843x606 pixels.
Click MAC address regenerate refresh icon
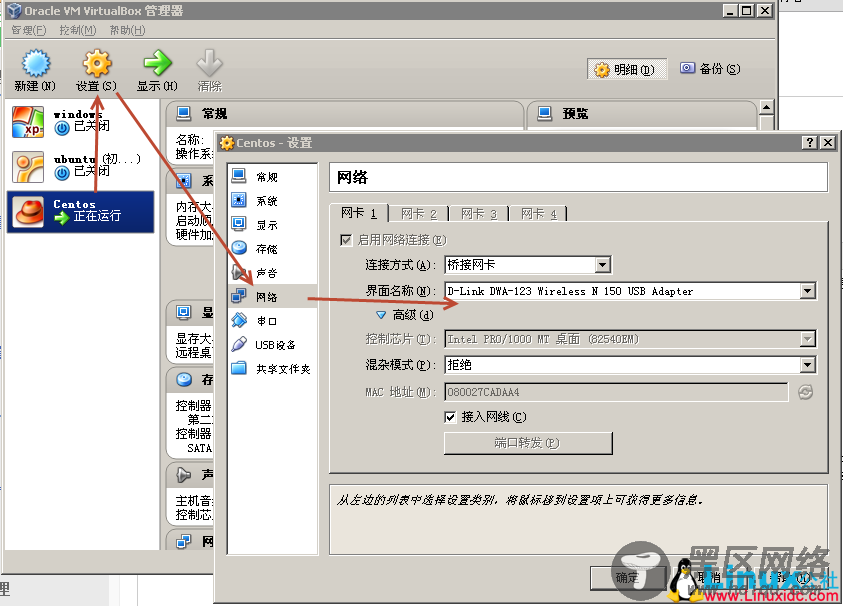click(x=805, y=392)
